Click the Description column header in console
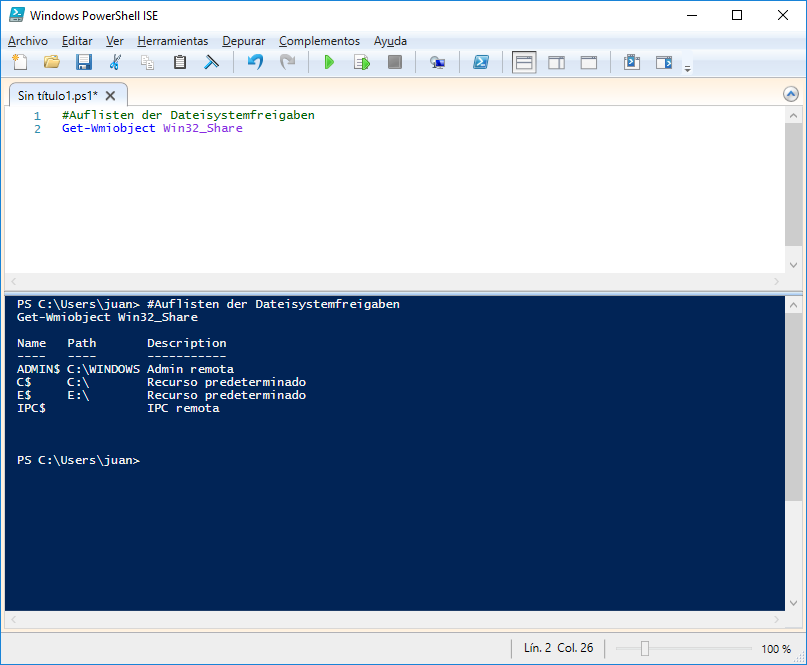 187,343
